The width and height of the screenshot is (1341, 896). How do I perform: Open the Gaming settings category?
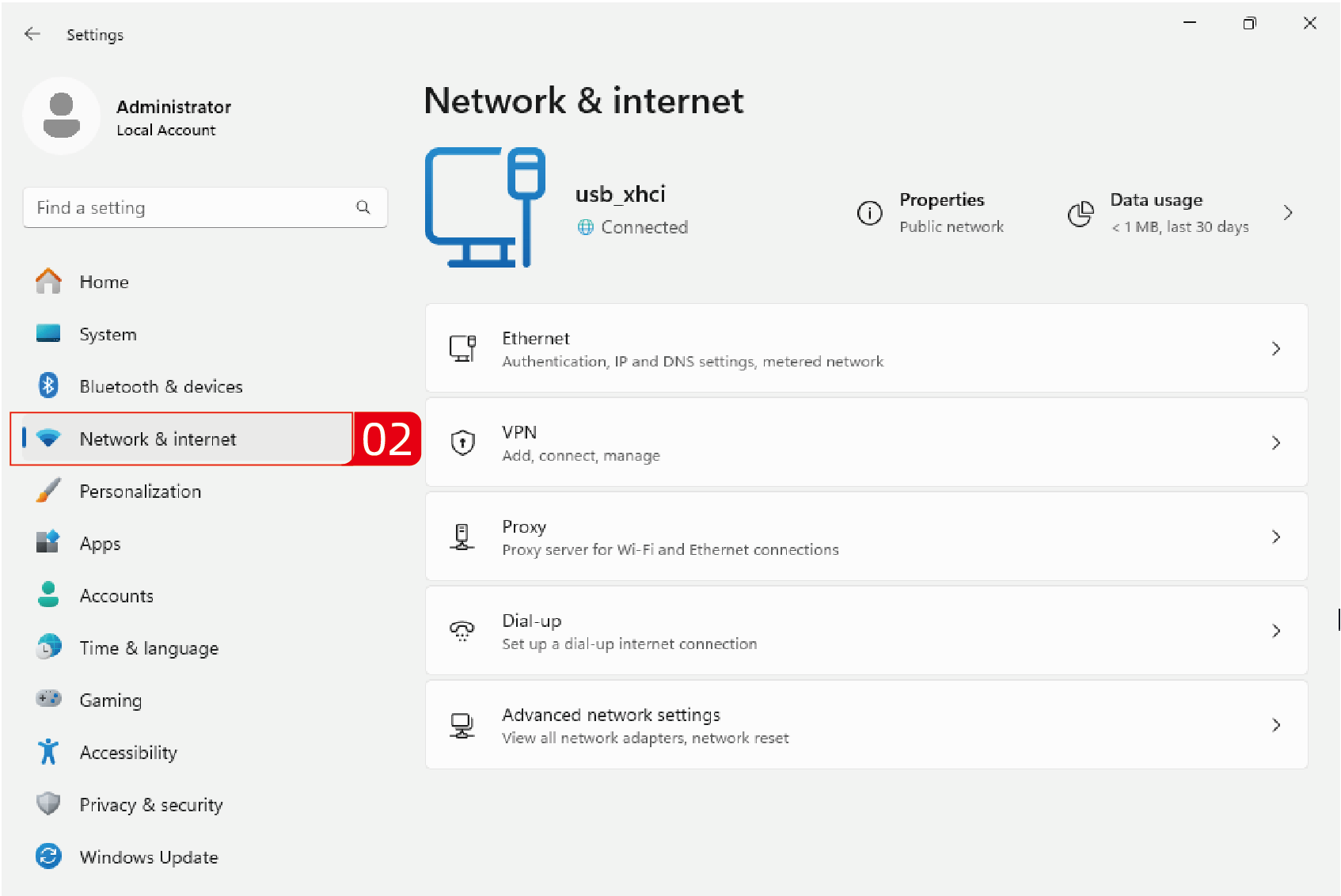pos(110,700)
